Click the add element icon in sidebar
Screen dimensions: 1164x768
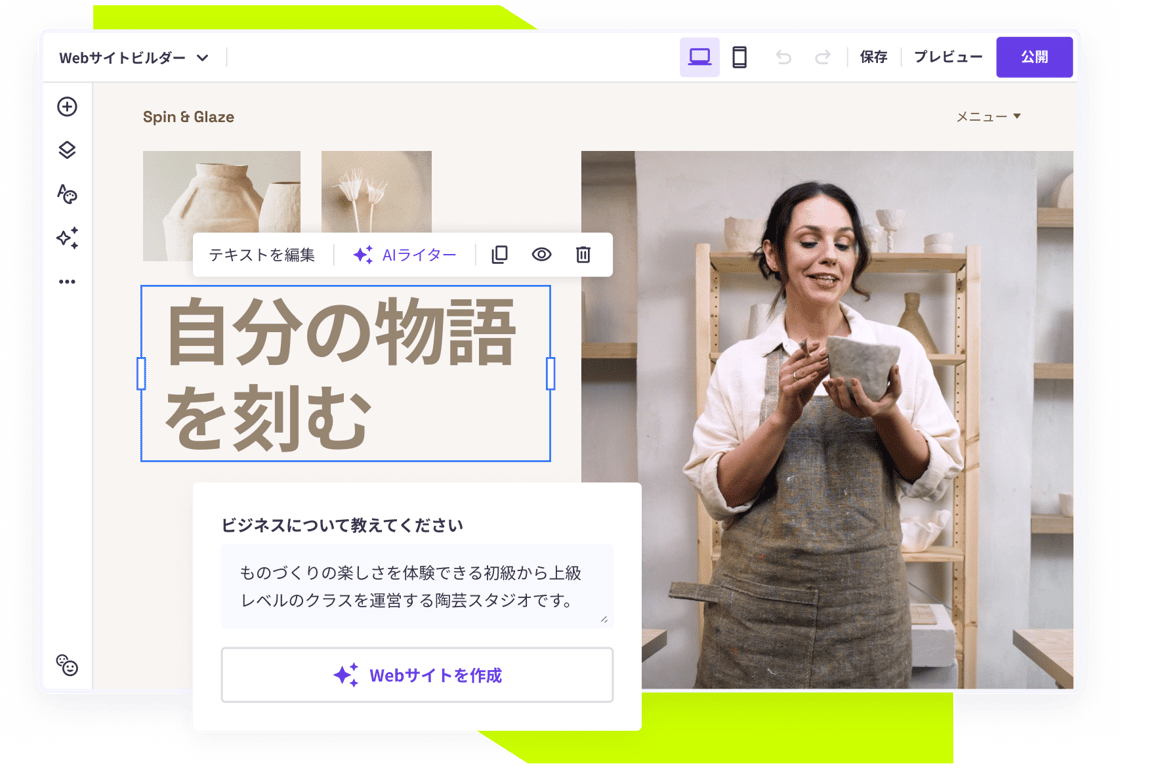(x=67, y=107)
